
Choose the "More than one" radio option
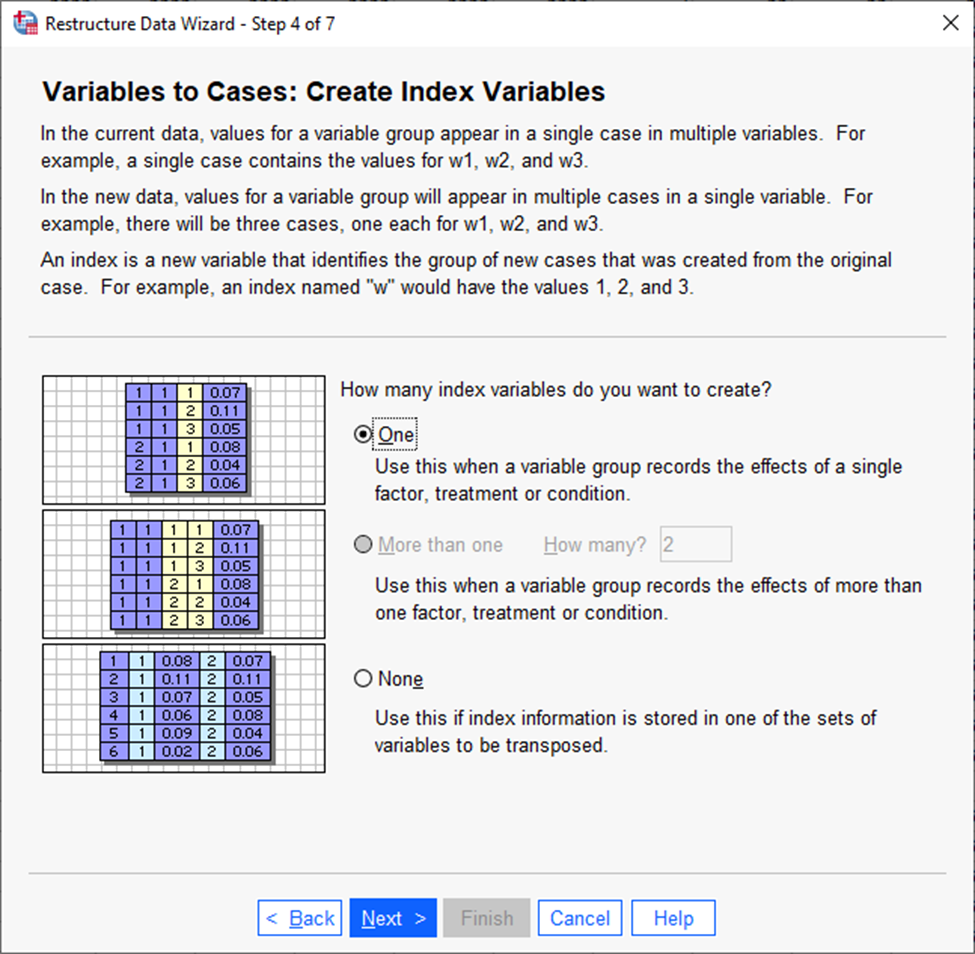pos(363,545)
